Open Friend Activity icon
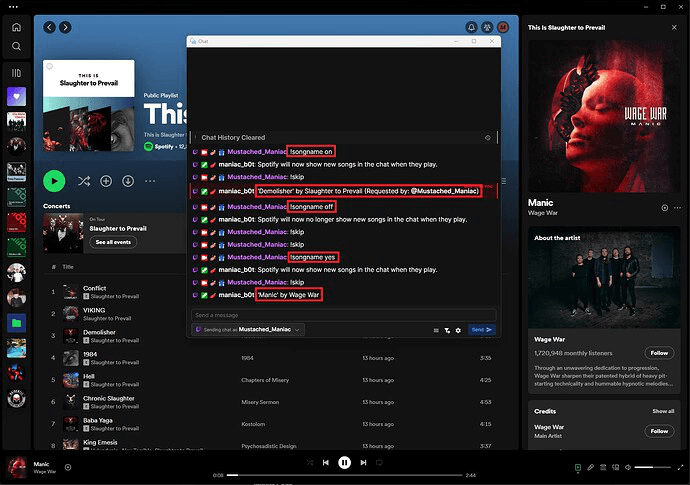This screenshot has height=485, width=690. (487, 27)
